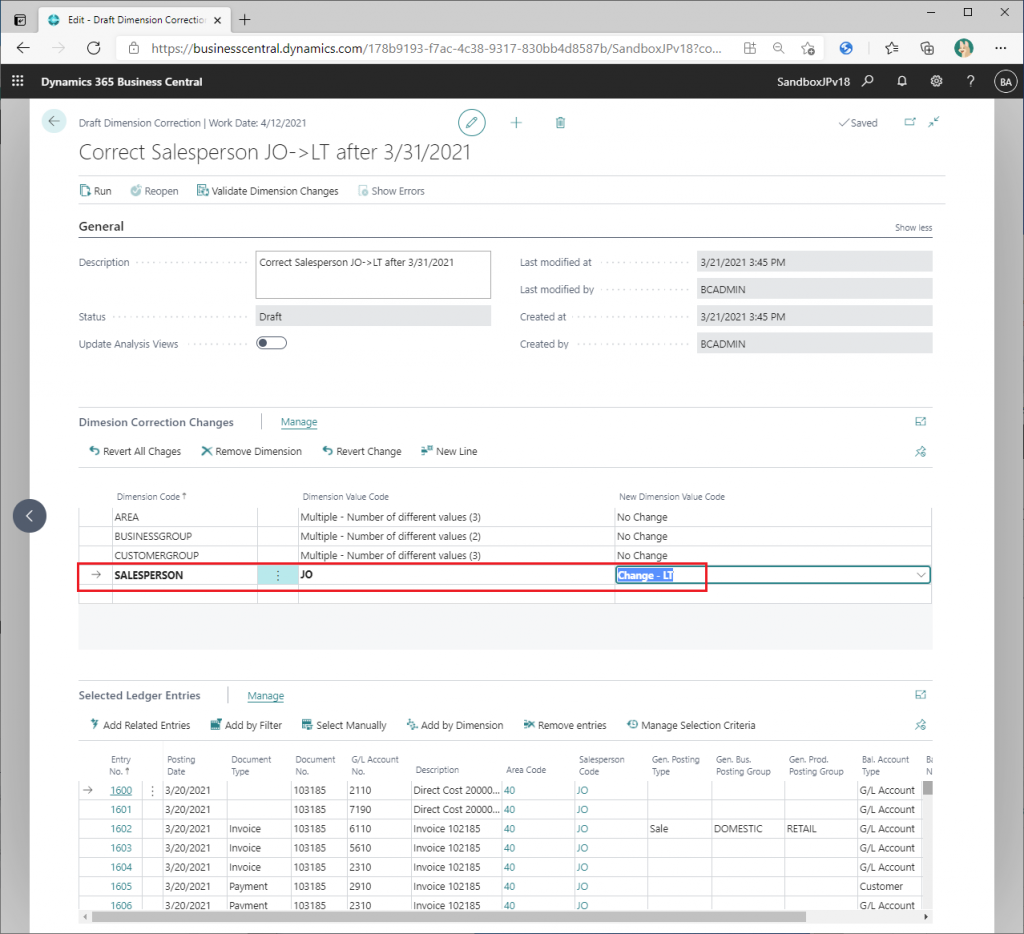This screenshot has height=934, width=1024.
Task: Click the trash can delete icon
Action: point(560,122)
